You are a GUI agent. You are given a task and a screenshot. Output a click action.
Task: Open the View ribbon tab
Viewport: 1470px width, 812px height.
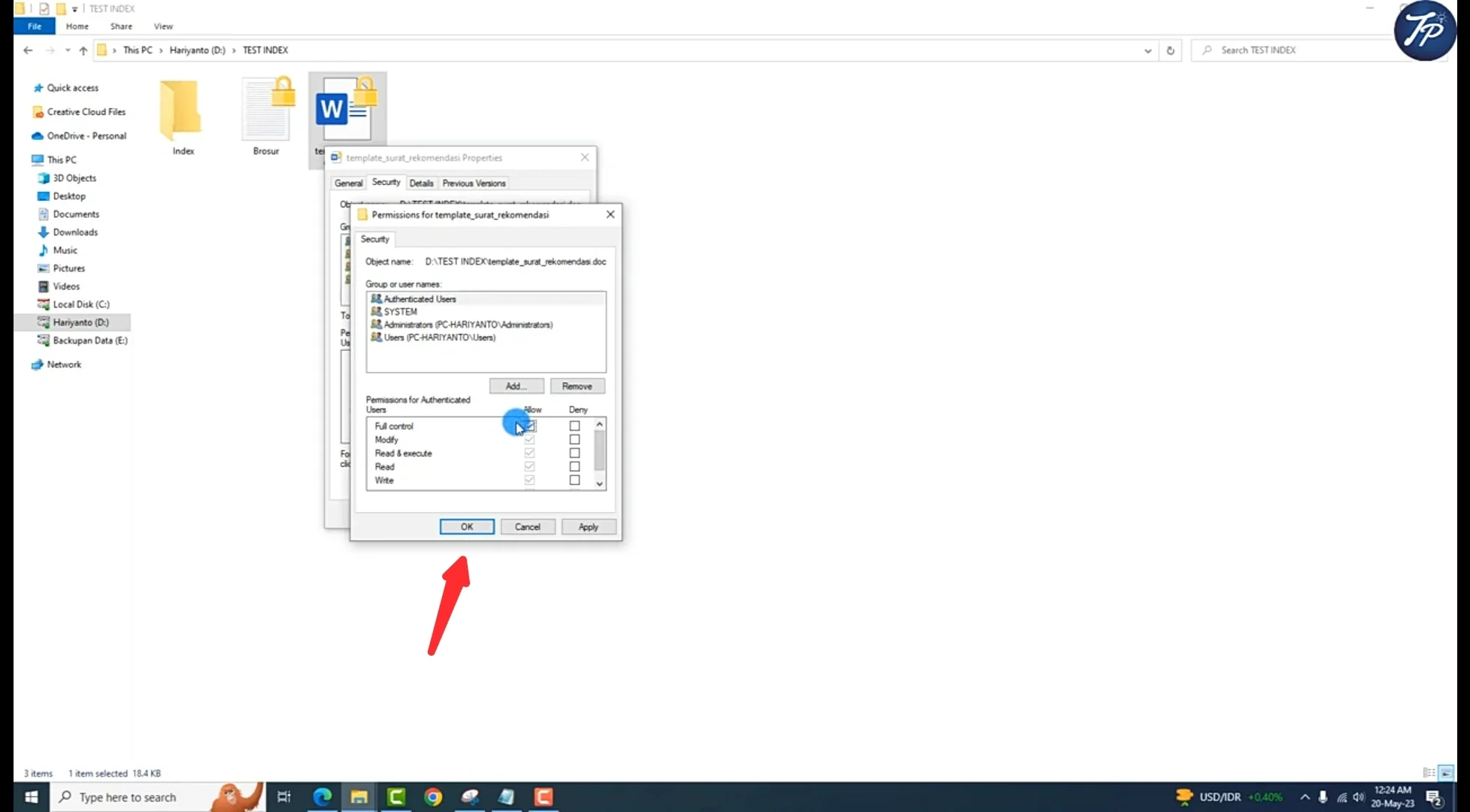[163, 26]
